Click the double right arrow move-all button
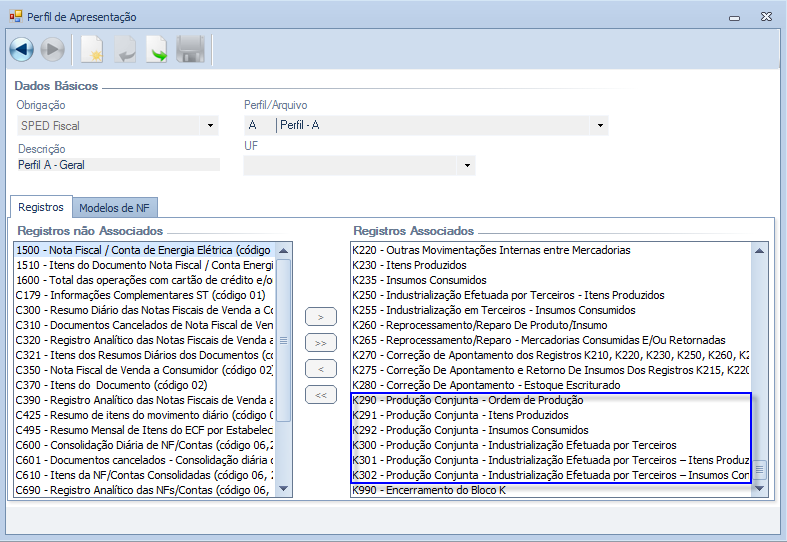 pos(319,343)
